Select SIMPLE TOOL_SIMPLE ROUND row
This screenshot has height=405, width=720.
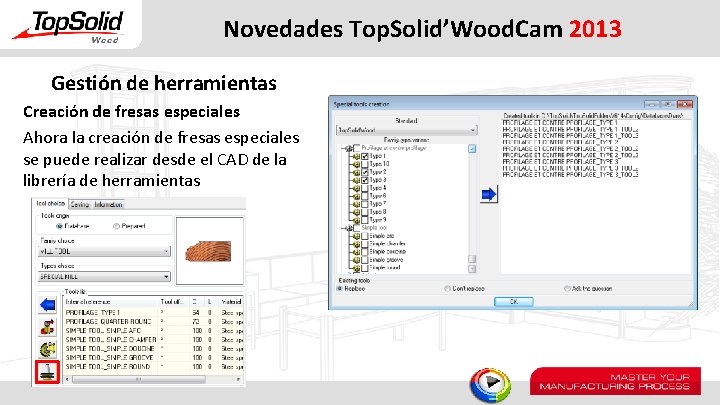153,366
